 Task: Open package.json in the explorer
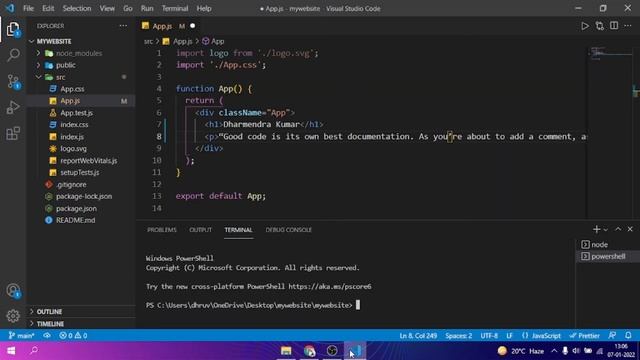click(x=76, y=208)
